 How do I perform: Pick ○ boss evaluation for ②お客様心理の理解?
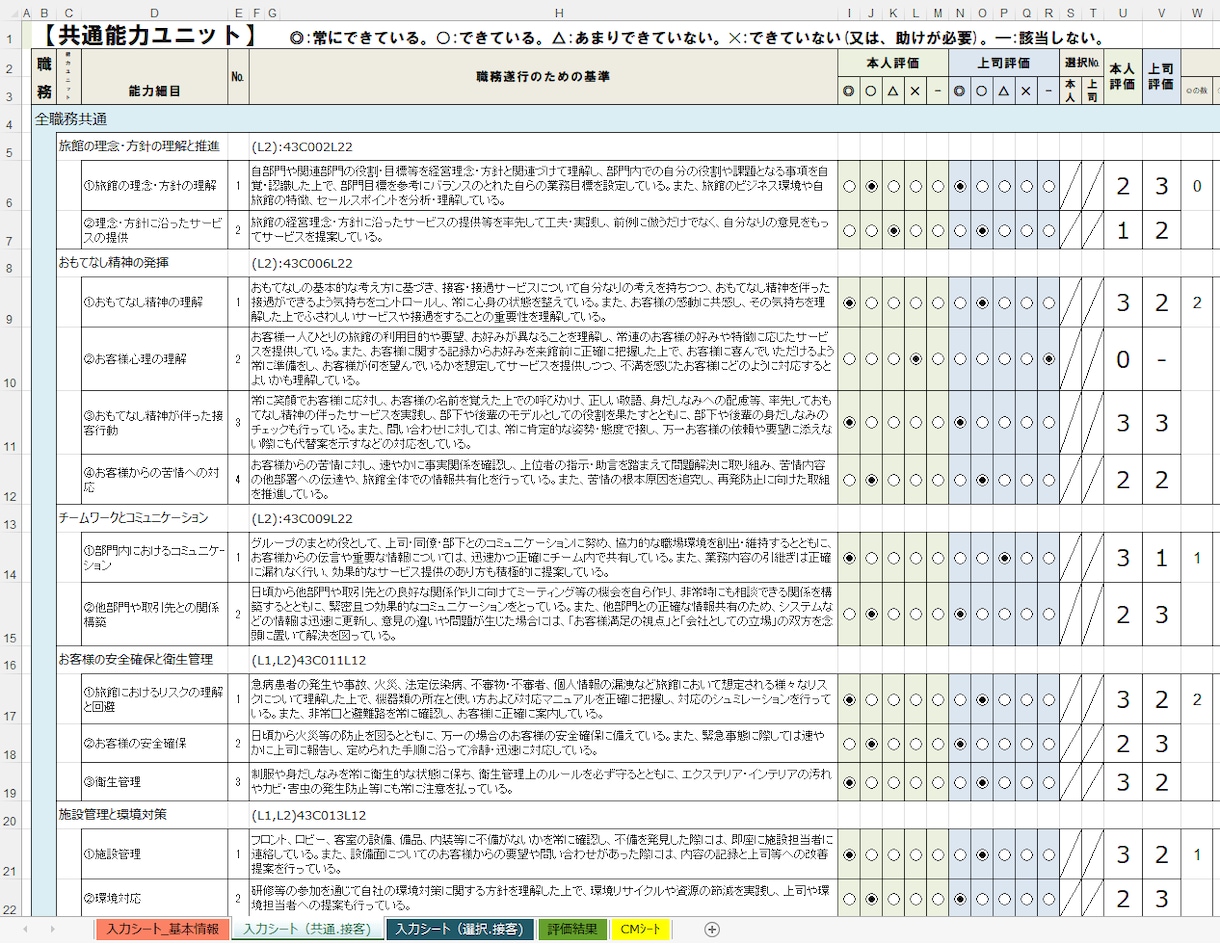pyautogui.click(x=982, y=359)
